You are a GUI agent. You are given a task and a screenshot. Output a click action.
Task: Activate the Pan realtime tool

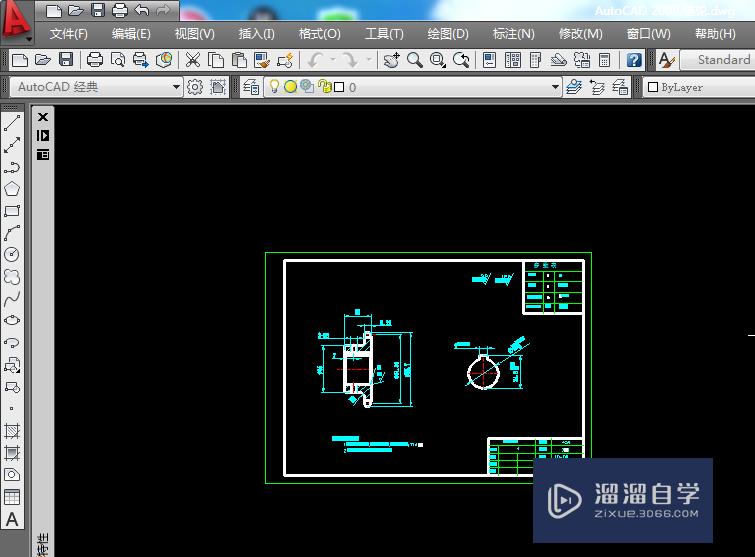391,60
